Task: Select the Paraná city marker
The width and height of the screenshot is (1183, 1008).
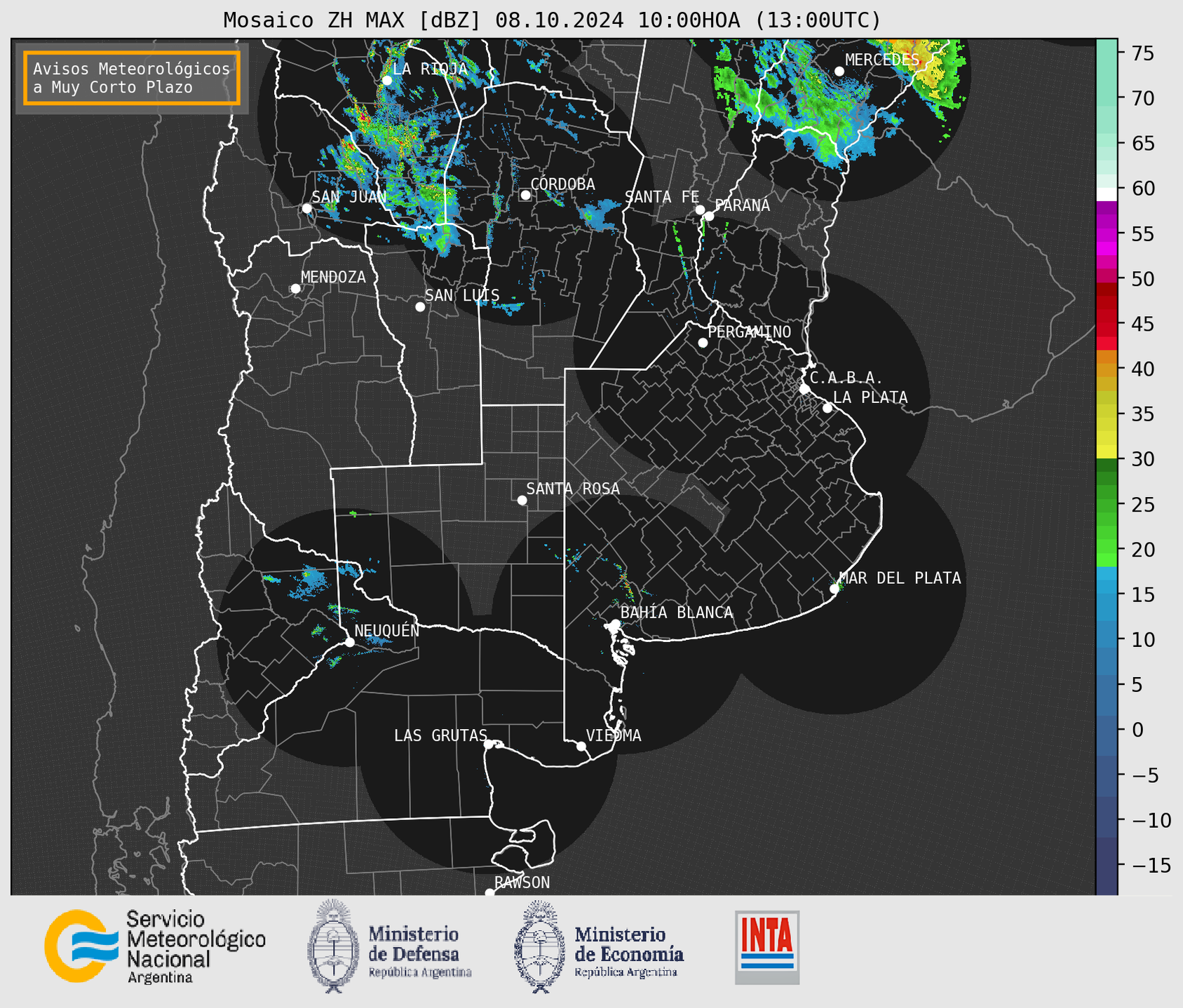Action: tap(709, 216)
